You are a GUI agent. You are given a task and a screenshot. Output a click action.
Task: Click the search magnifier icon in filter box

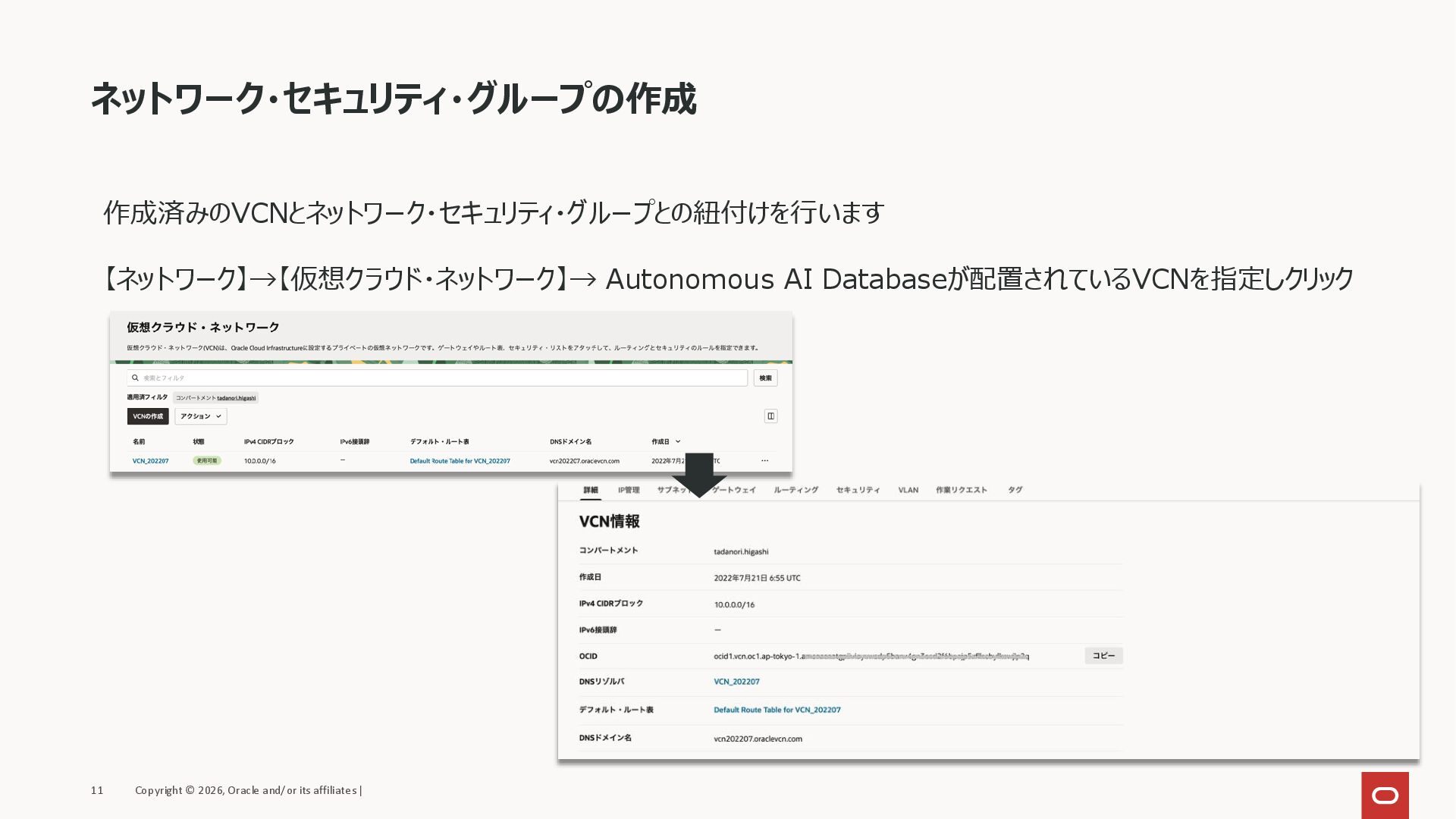pos(135,378)
